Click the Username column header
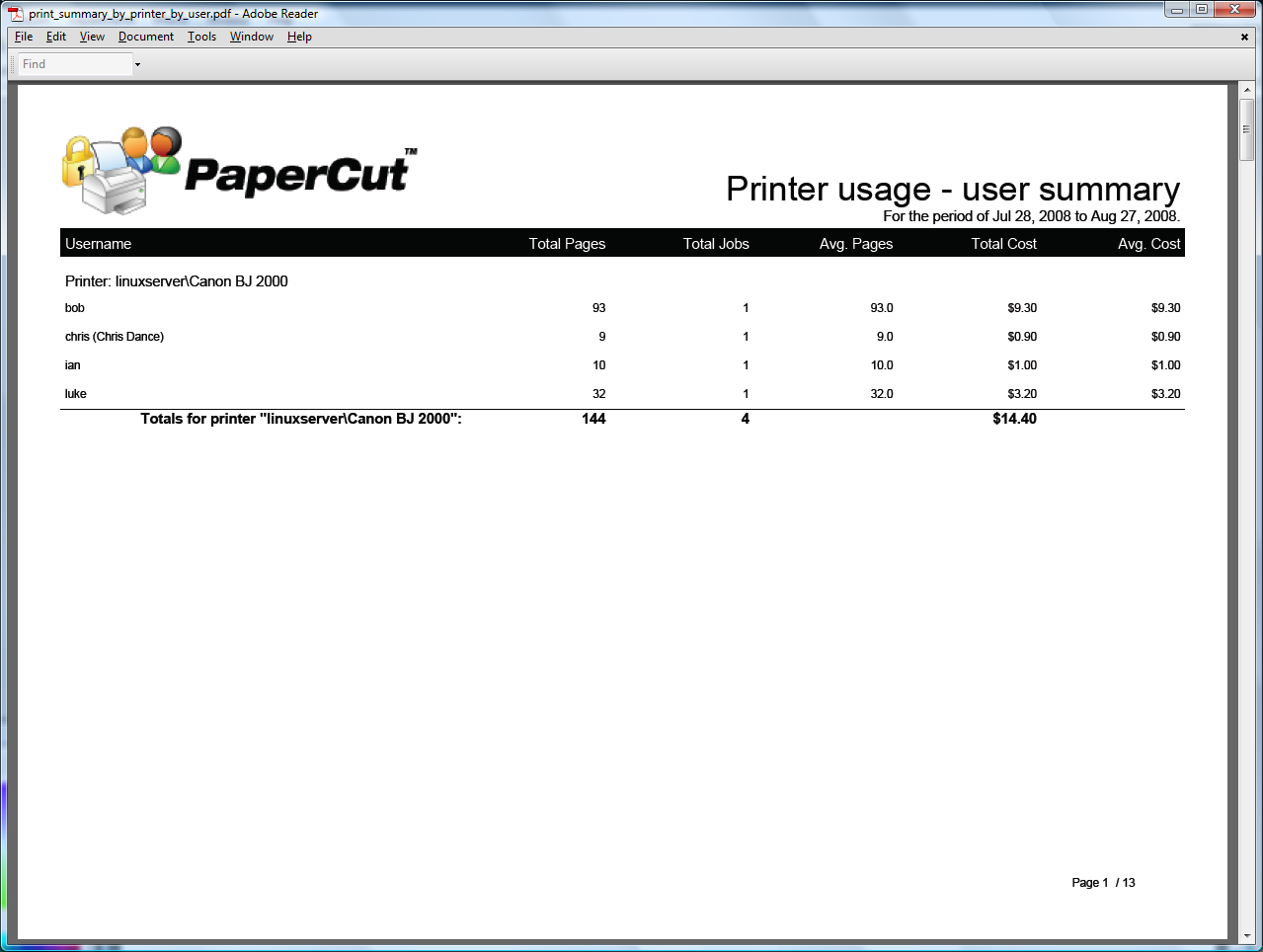 tap(98, 244)
